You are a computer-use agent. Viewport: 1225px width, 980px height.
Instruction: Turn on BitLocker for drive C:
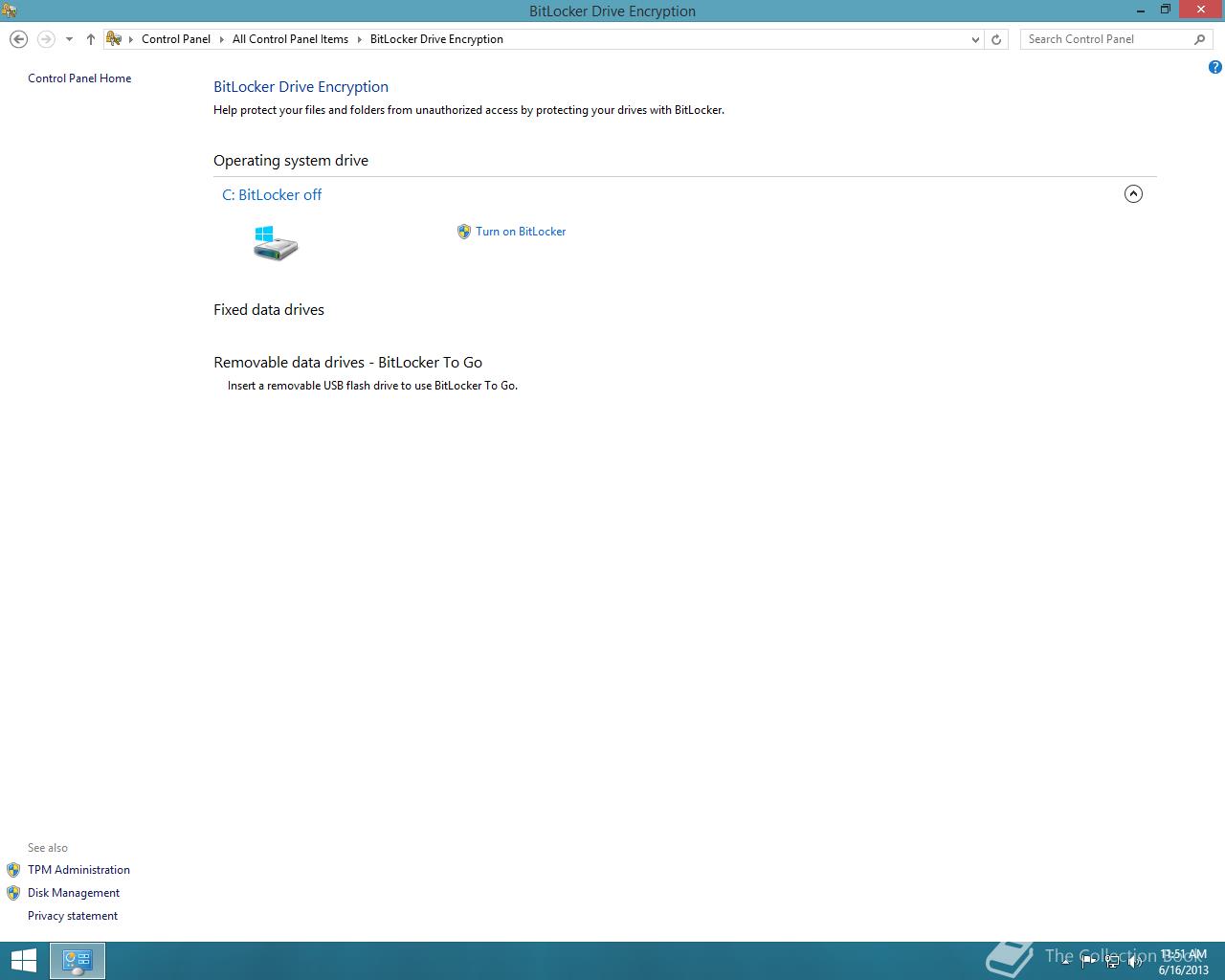pos(521,232)
